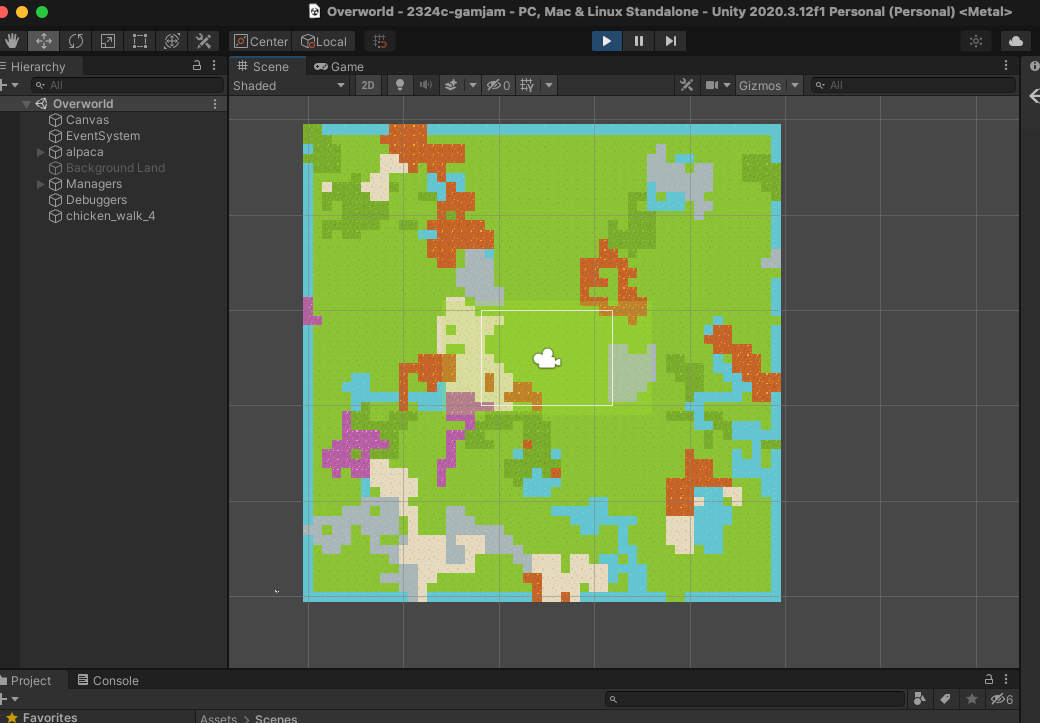Viewport: 1040px width, 723px height.
Task: Select the Rotate tool
Action: (76, 41)
